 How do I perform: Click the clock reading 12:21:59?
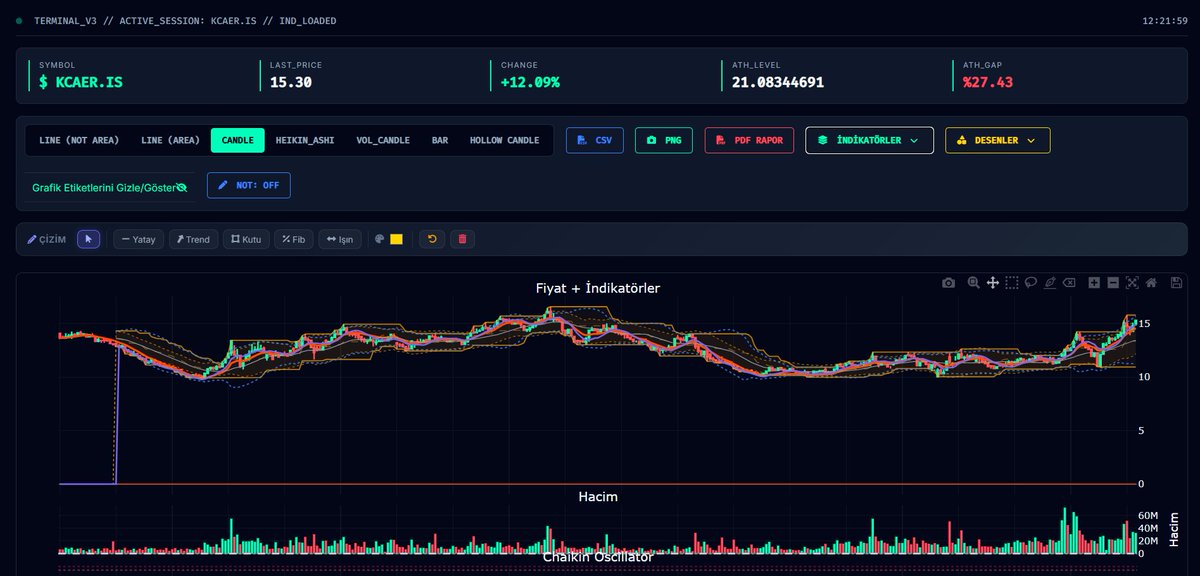1165,20
